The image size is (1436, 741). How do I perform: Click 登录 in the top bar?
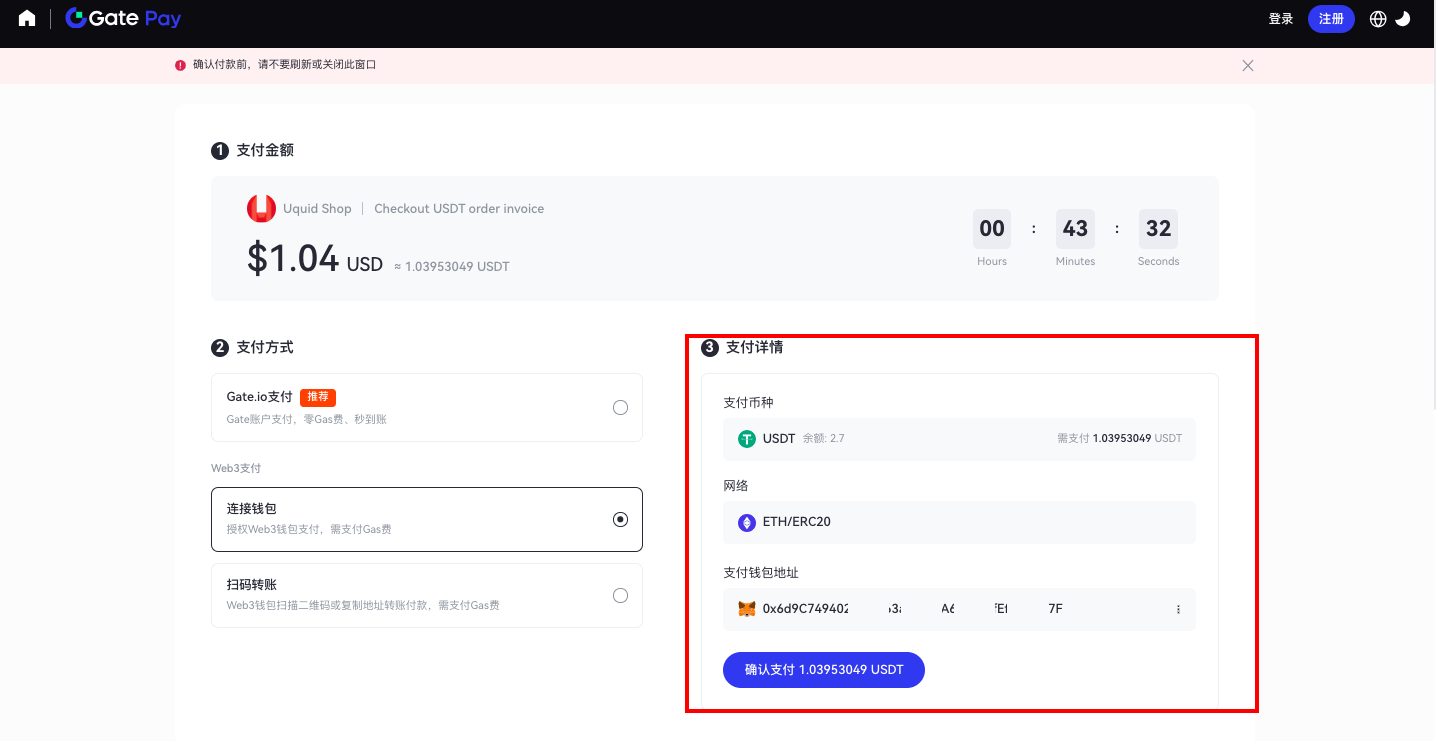1280,19
